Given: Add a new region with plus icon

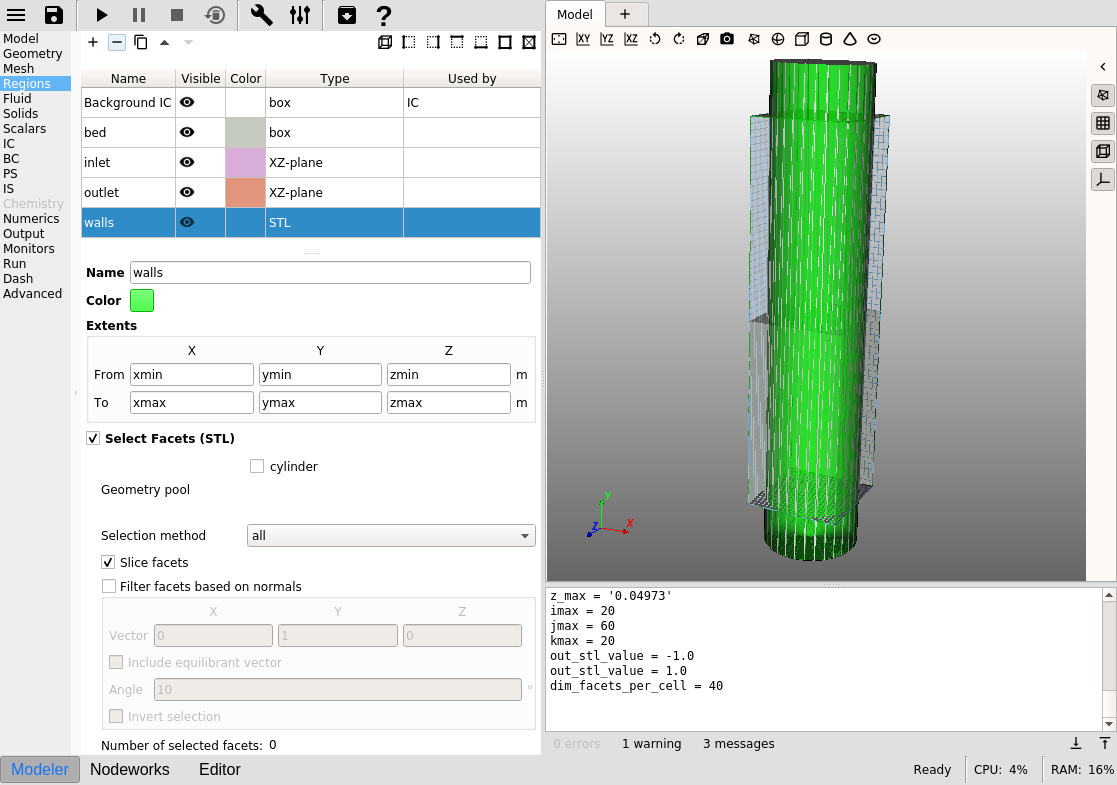Looking at the screenshot, I should click(93, 42).
